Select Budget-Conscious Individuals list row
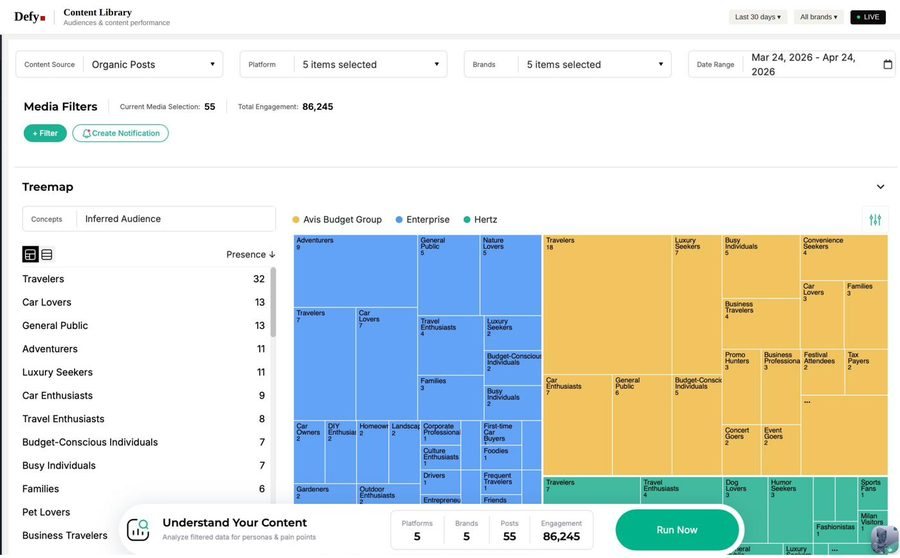Screen dimensions: 900x558 point(143,442)
